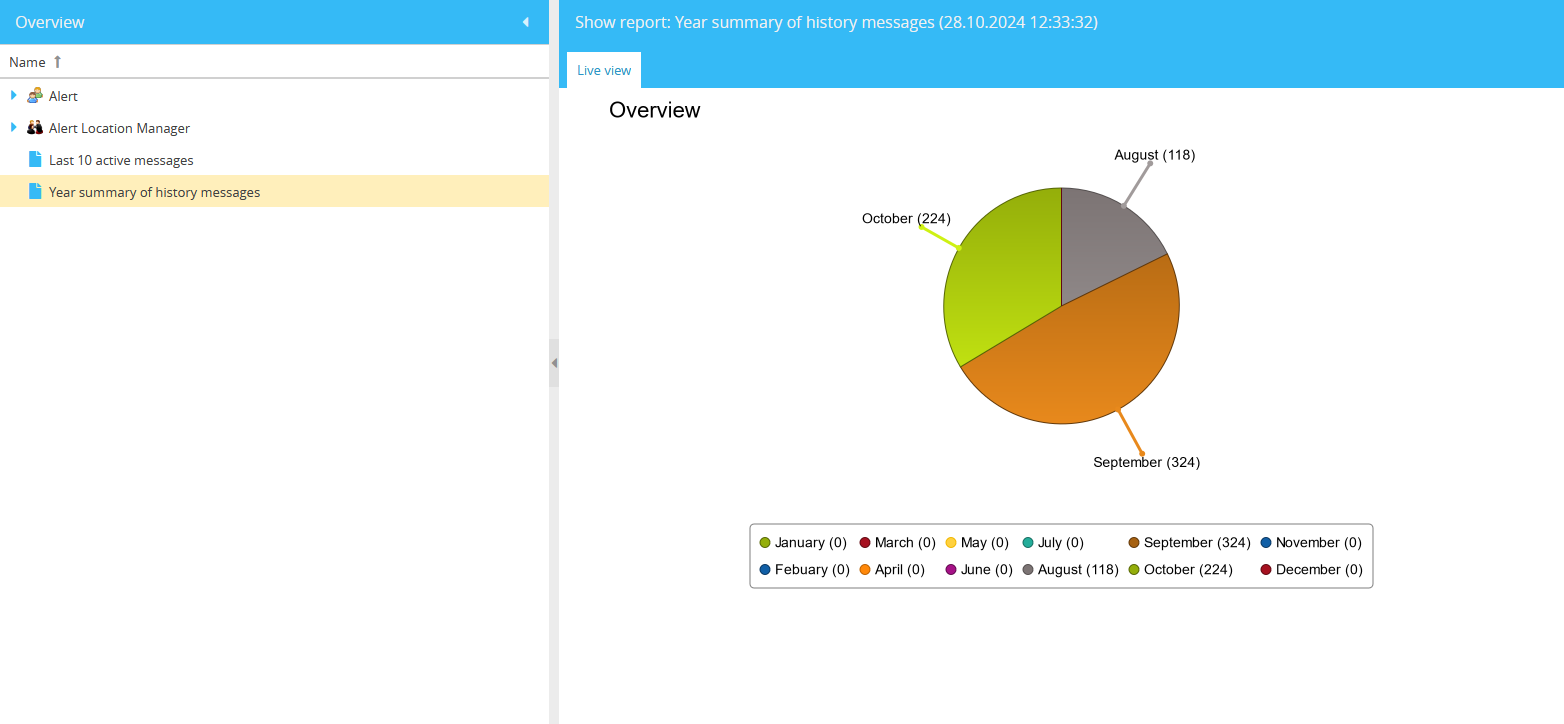1564x724 pixels.
Task: Click the September (324) chart label
Action: [1146, 462]
